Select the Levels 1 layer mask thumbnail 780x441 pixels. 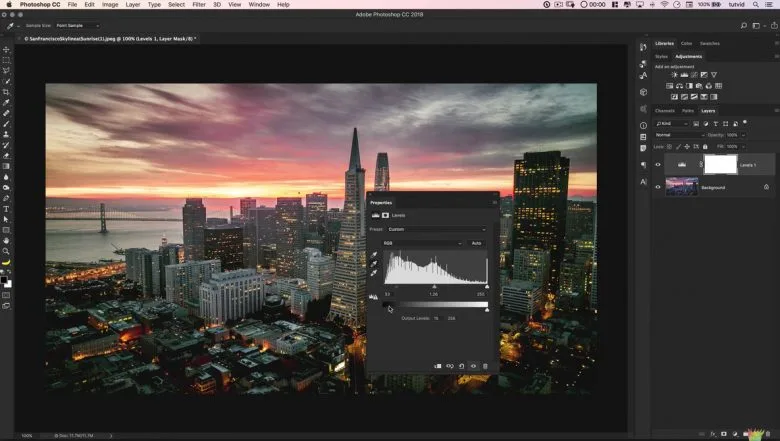pyautogui.click(x=720, y=164)
